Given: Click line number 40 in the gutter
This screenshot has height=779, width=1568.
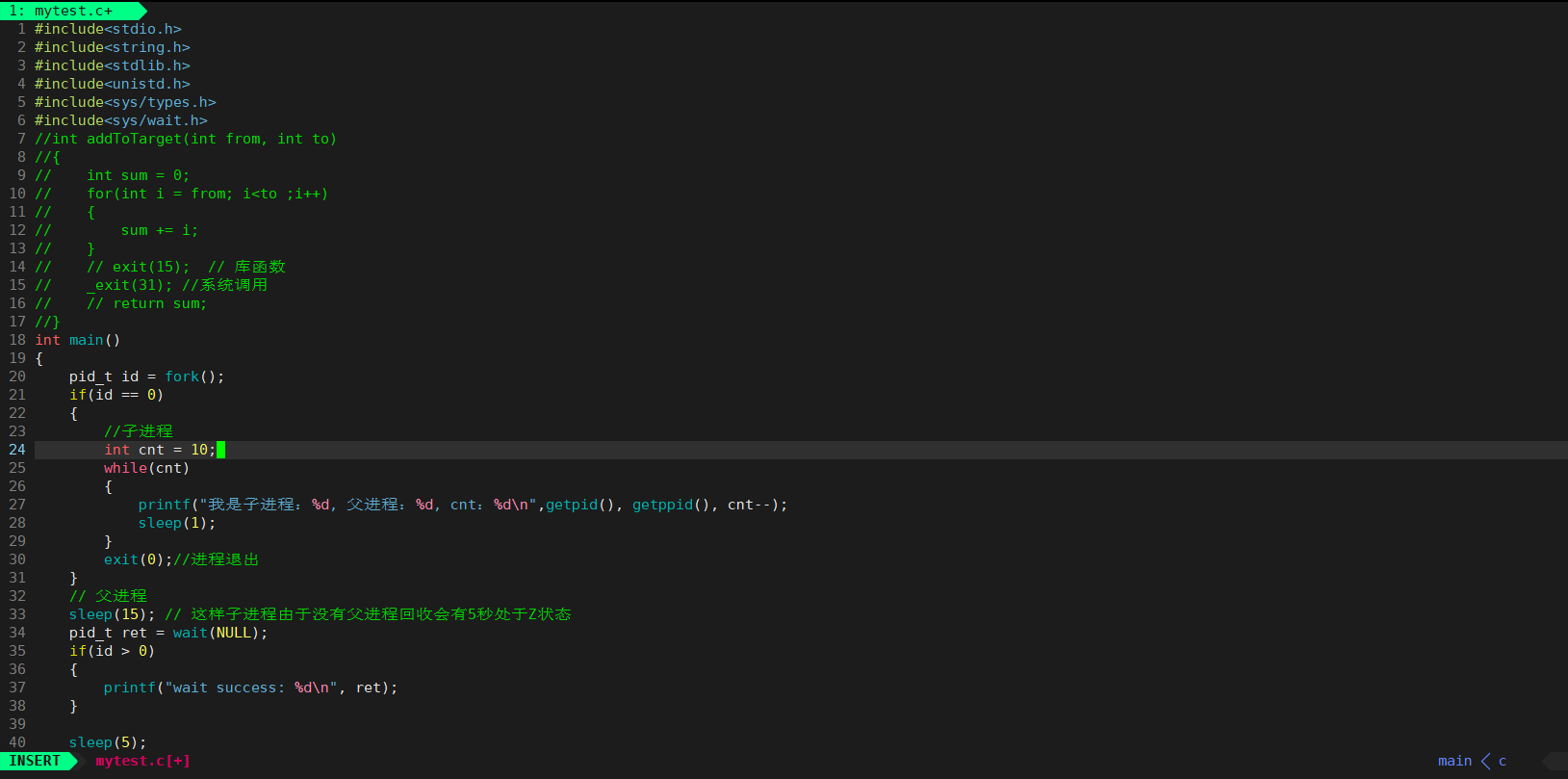Looking at the screenshot, I should pyautogui.click(x=17, y=742).
